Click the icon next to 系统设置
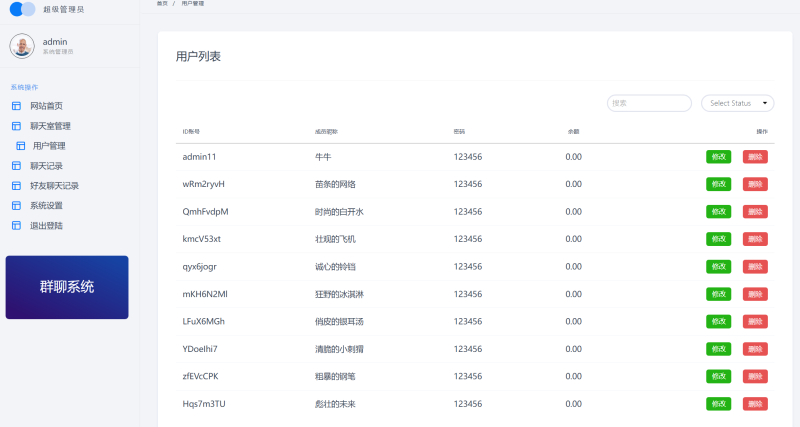This screenshot has width=800, height=427. (16, 206)
